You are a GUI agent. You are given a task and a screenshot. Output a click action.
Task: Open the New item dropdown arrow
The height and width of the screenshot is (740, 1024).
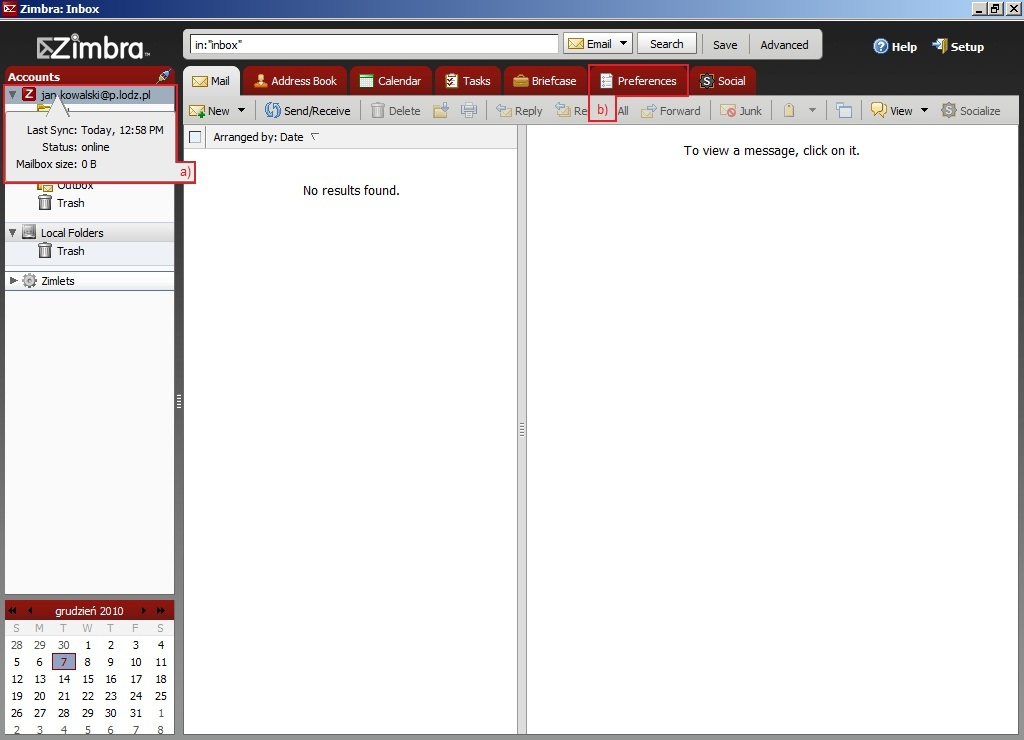242,110
